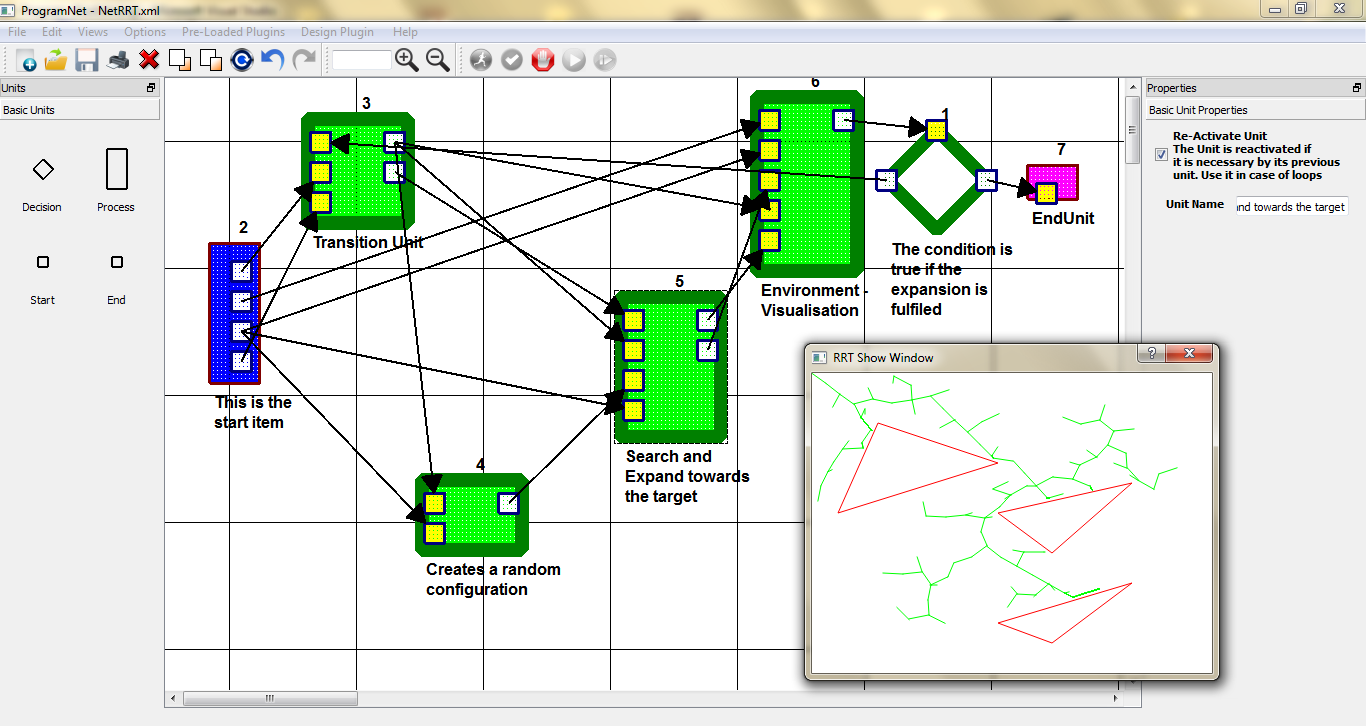Click the New document toolbar icon
This screenshot has width=1366, height=726.
coord(26,60)
